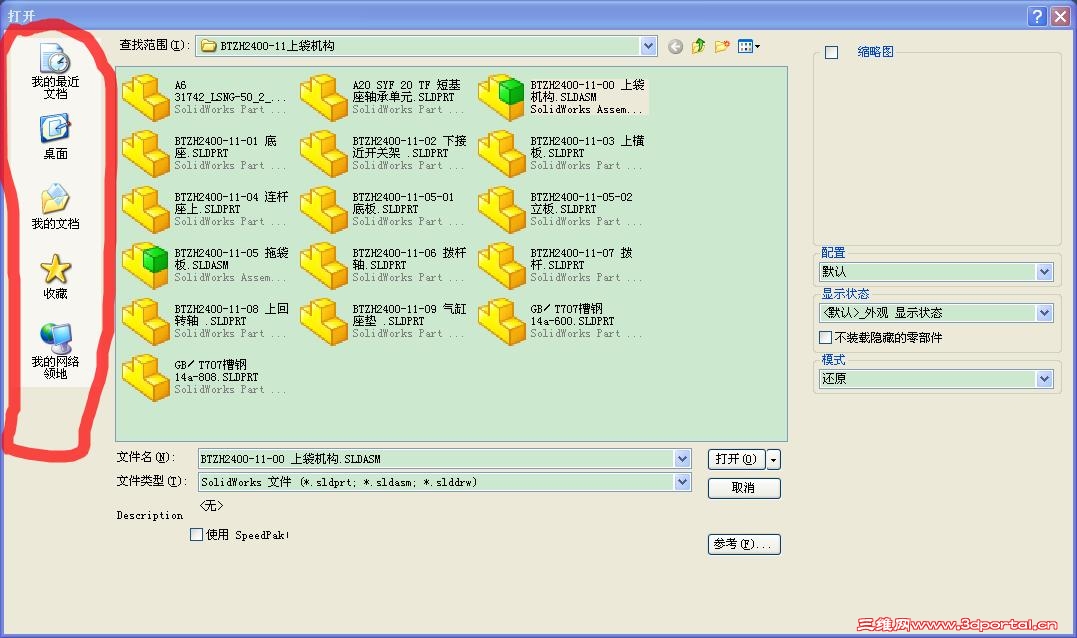This screenshot has height=638, width=1077.
Task: Select BTZH2400-11-02 part file
Action: click(x=383, y=153)
